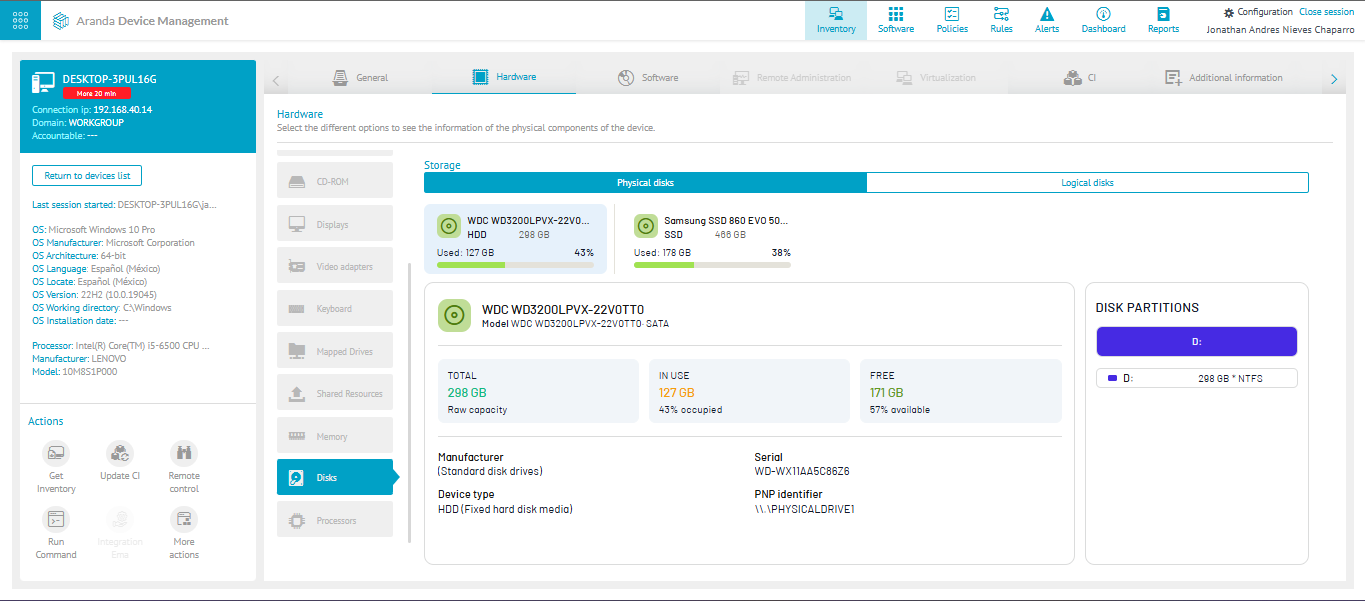Click the FREE 171 GB card
The width and height of the screenshot is (1365, 601).
(x=961, y=391)
